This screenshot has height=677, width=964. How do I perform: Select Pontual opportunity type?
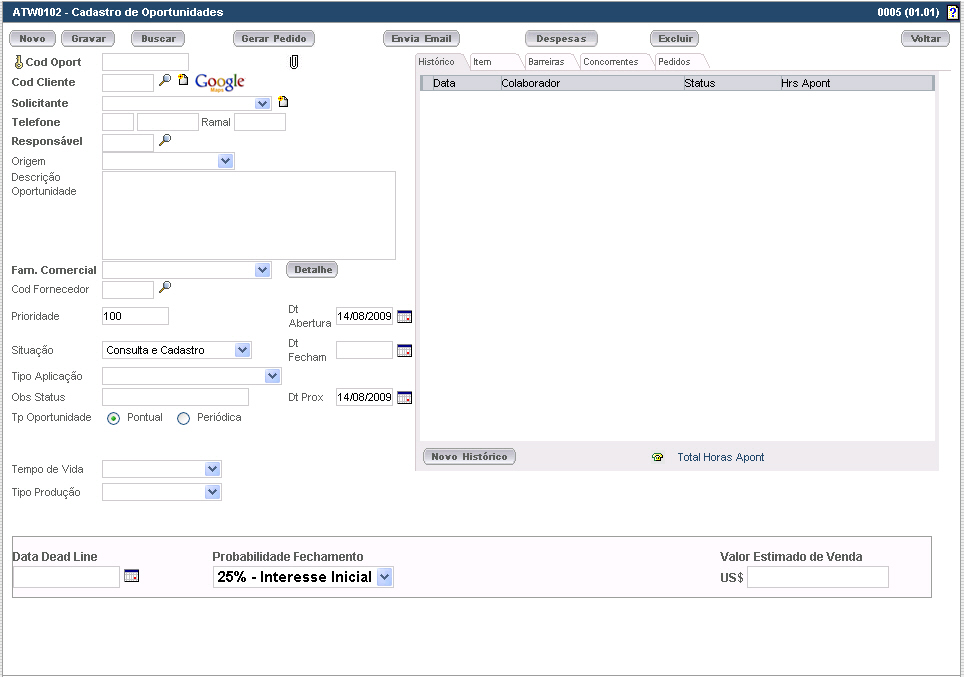(113, 418)
